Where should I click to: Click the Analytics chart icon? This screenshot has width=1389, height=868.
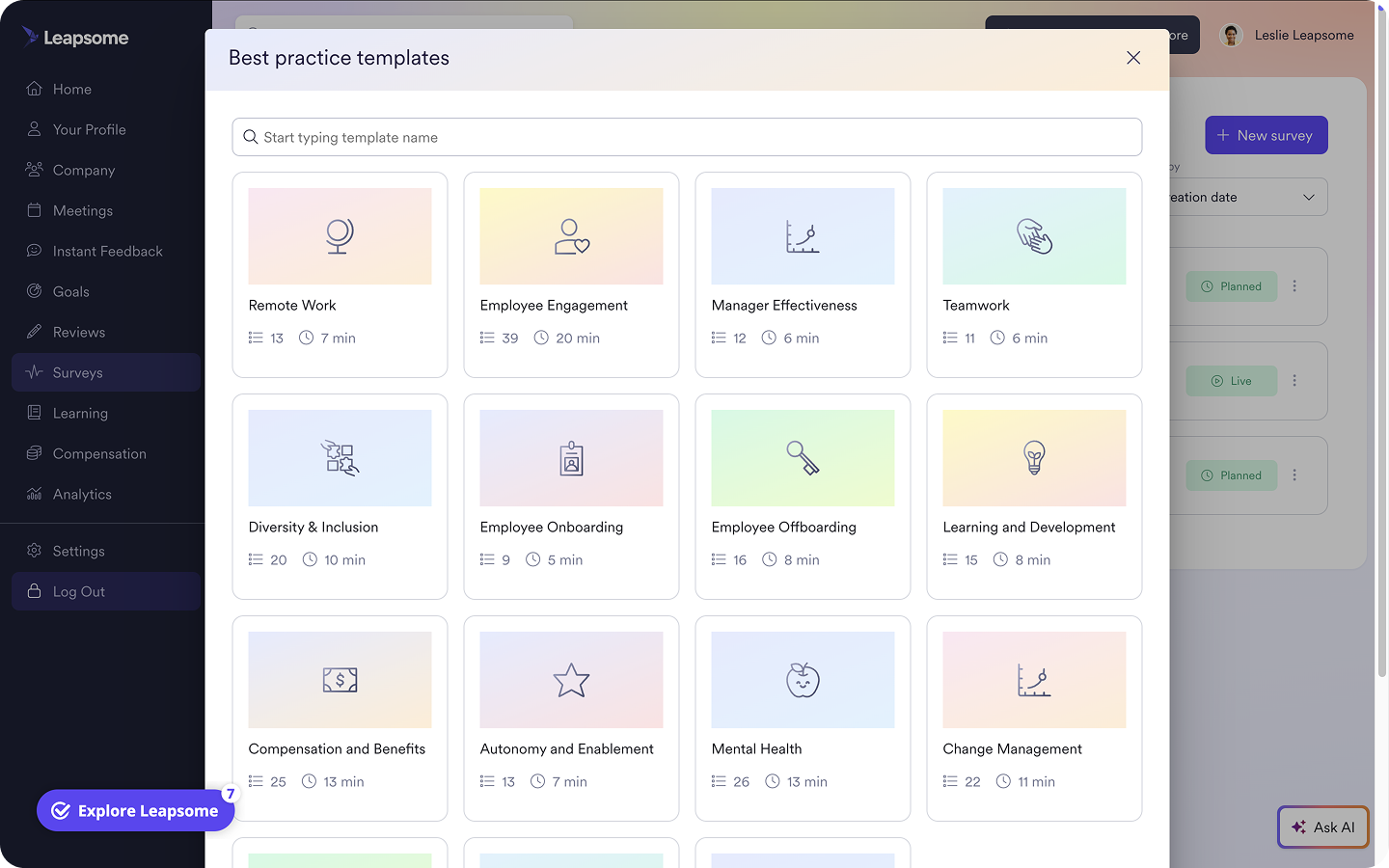click(x=34, y=494)
